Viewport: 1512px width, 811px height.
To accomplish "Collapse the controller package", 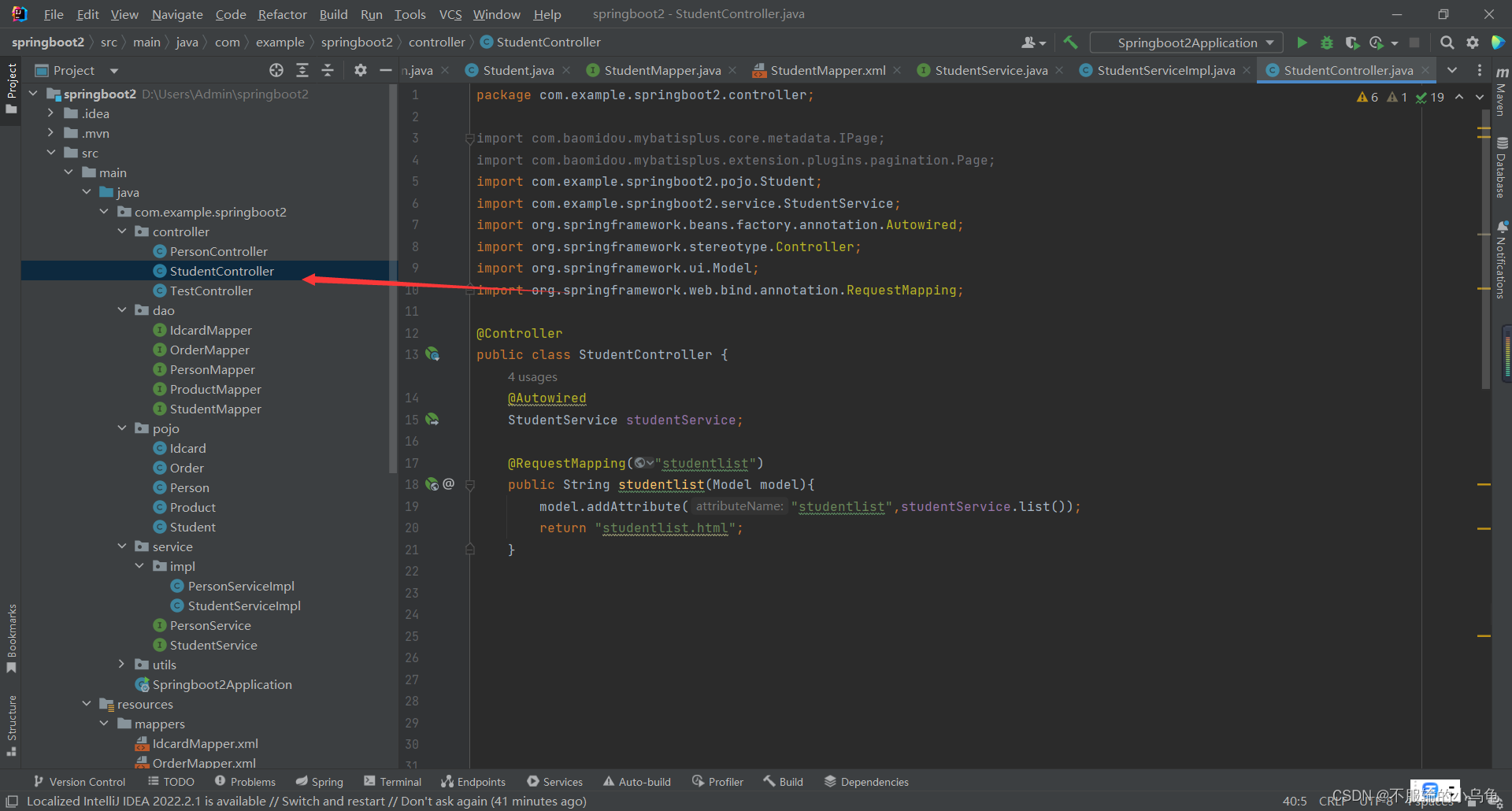I will click(122, 231).
